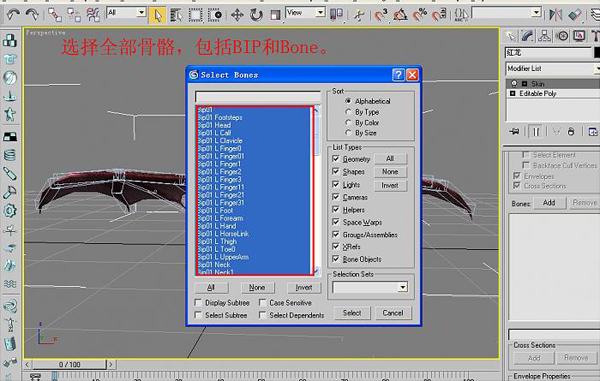Viewport: 600px width, 381px height.
Task: Open the Modify panel tab icon
Action: coord(527,36)
